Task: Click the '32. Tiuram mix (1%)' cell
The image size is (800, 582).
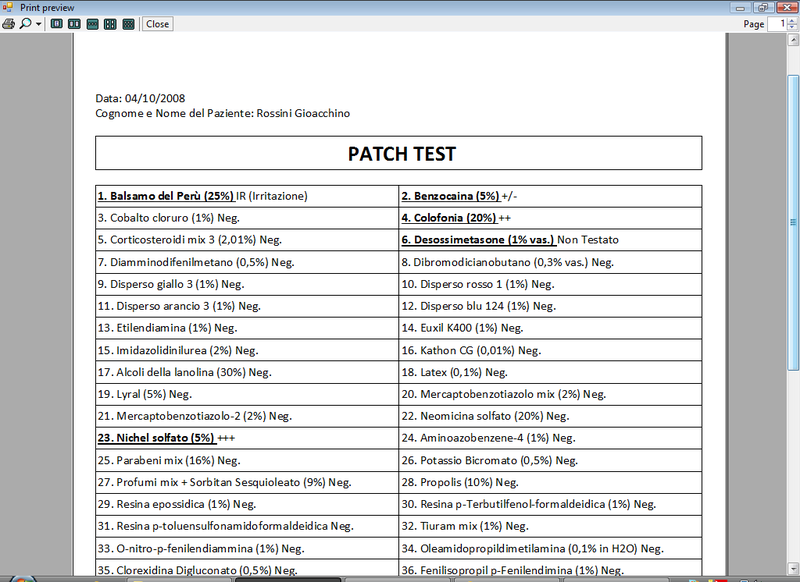Action: (x=551, y=526)
